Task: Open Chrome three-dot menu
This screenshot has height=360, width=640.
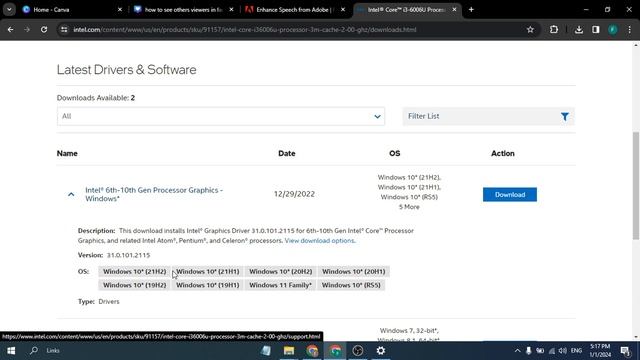Action: (630, 29)
